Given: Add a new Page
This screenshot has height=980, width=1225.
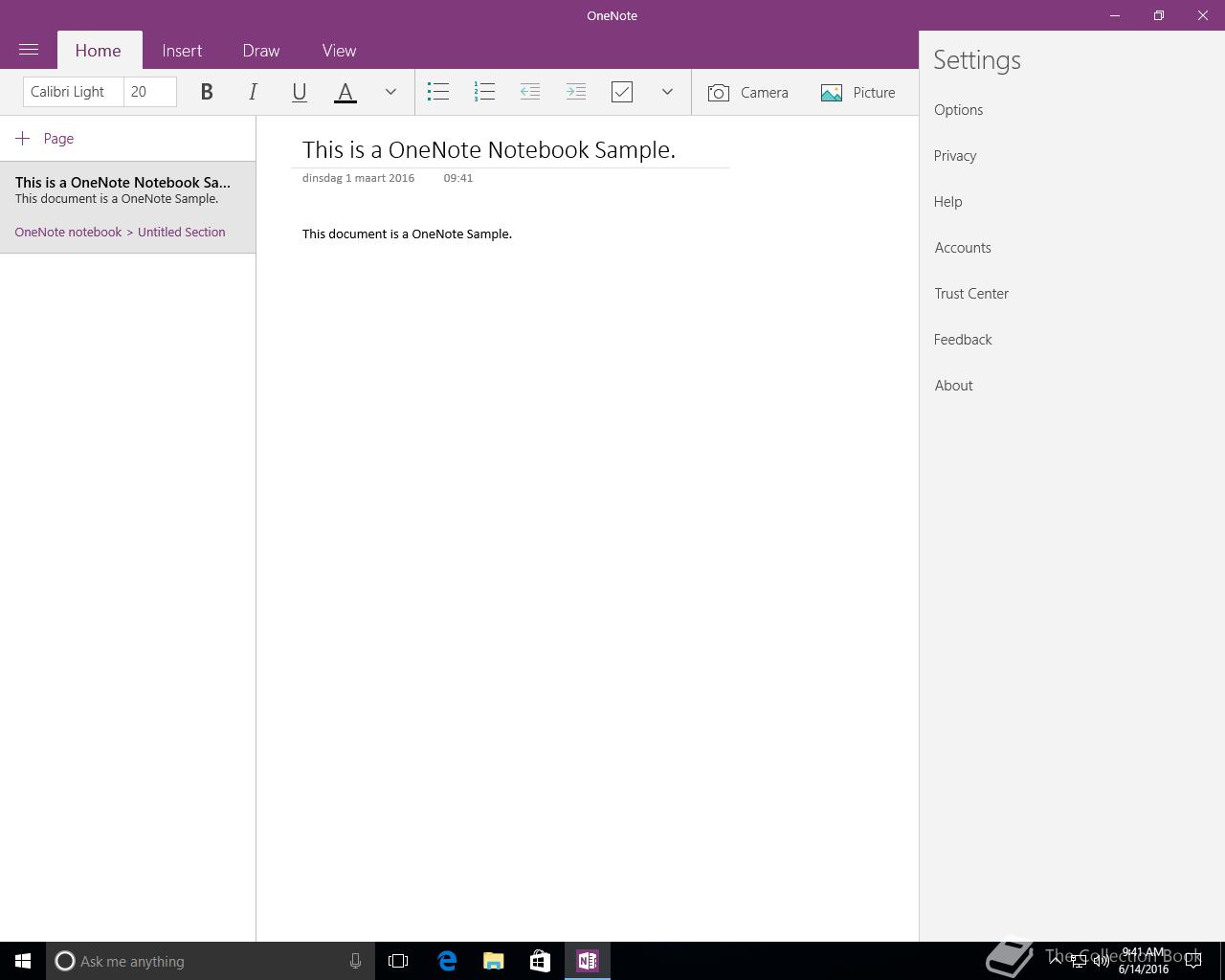Looking at the screenshot, I should tap(45, 139).
